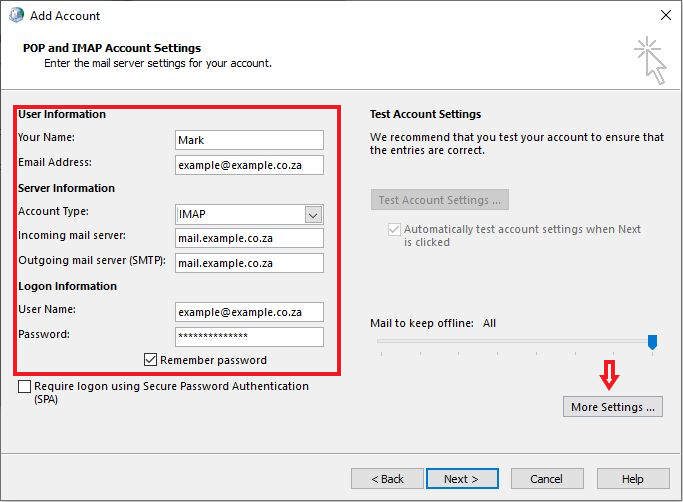The image size is (683, 502).
Task: Toggle the Remember password checkbox
Action: 151,360
